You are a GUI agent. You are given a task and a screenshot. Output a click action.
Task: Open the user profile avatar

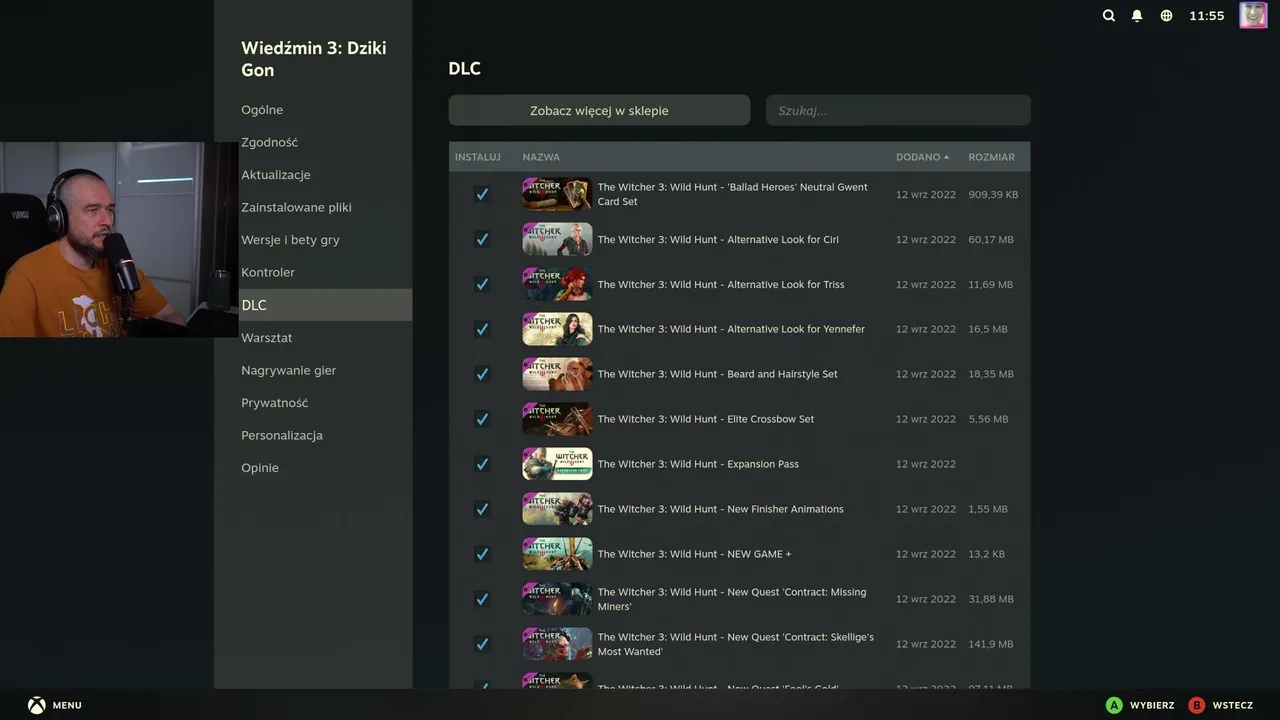pyautogui.click(x=1253, y=15)
